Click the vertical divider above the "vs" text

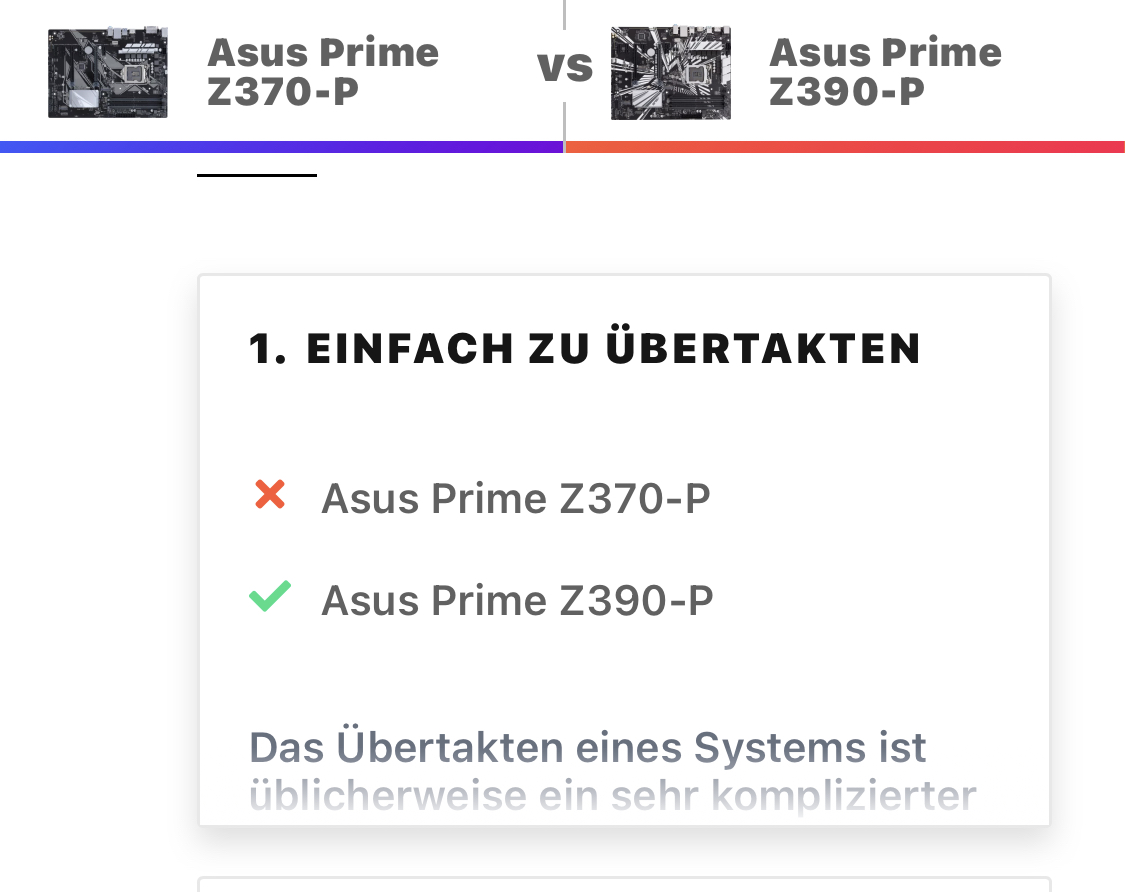coord(565,15)
